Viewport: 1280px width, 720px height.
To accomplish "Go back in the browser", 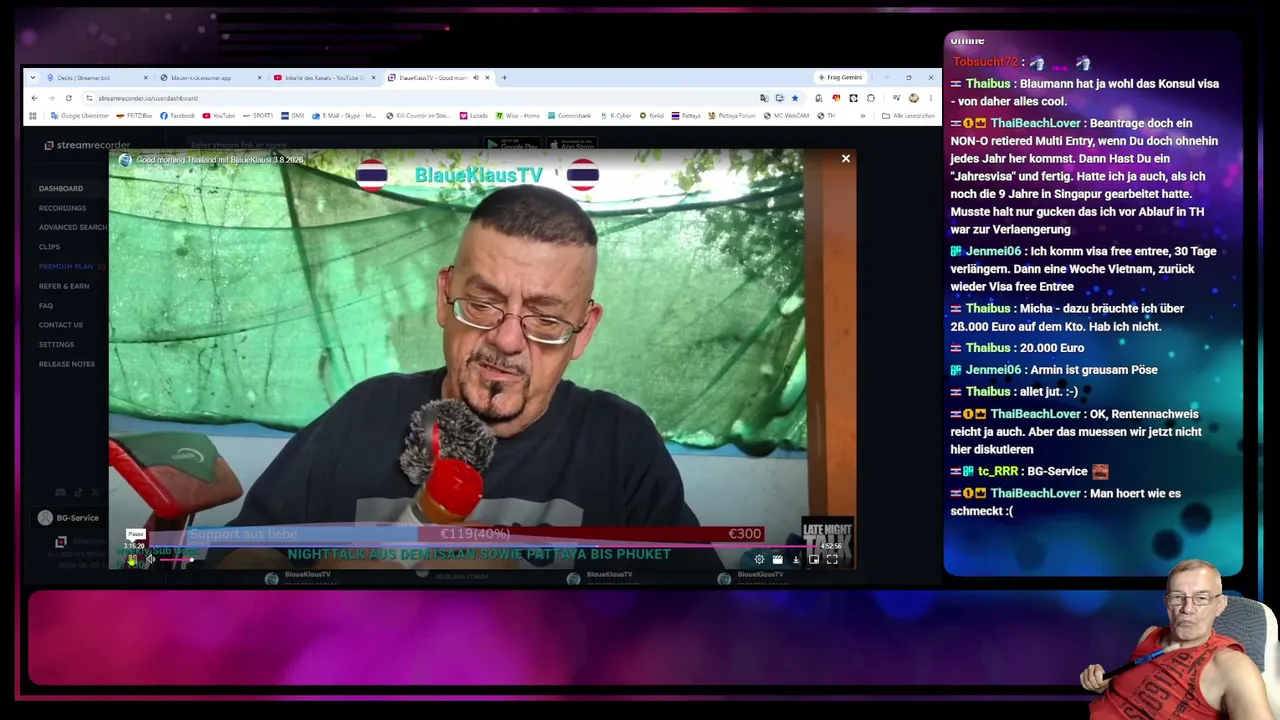I will 34,98.
